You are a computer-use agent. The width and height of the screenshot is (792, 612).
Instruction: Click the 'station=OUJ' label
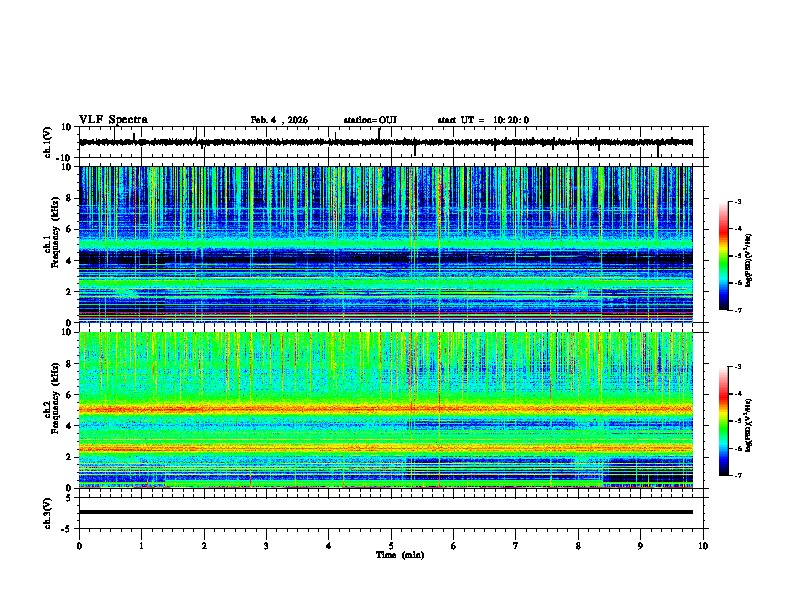370,120
